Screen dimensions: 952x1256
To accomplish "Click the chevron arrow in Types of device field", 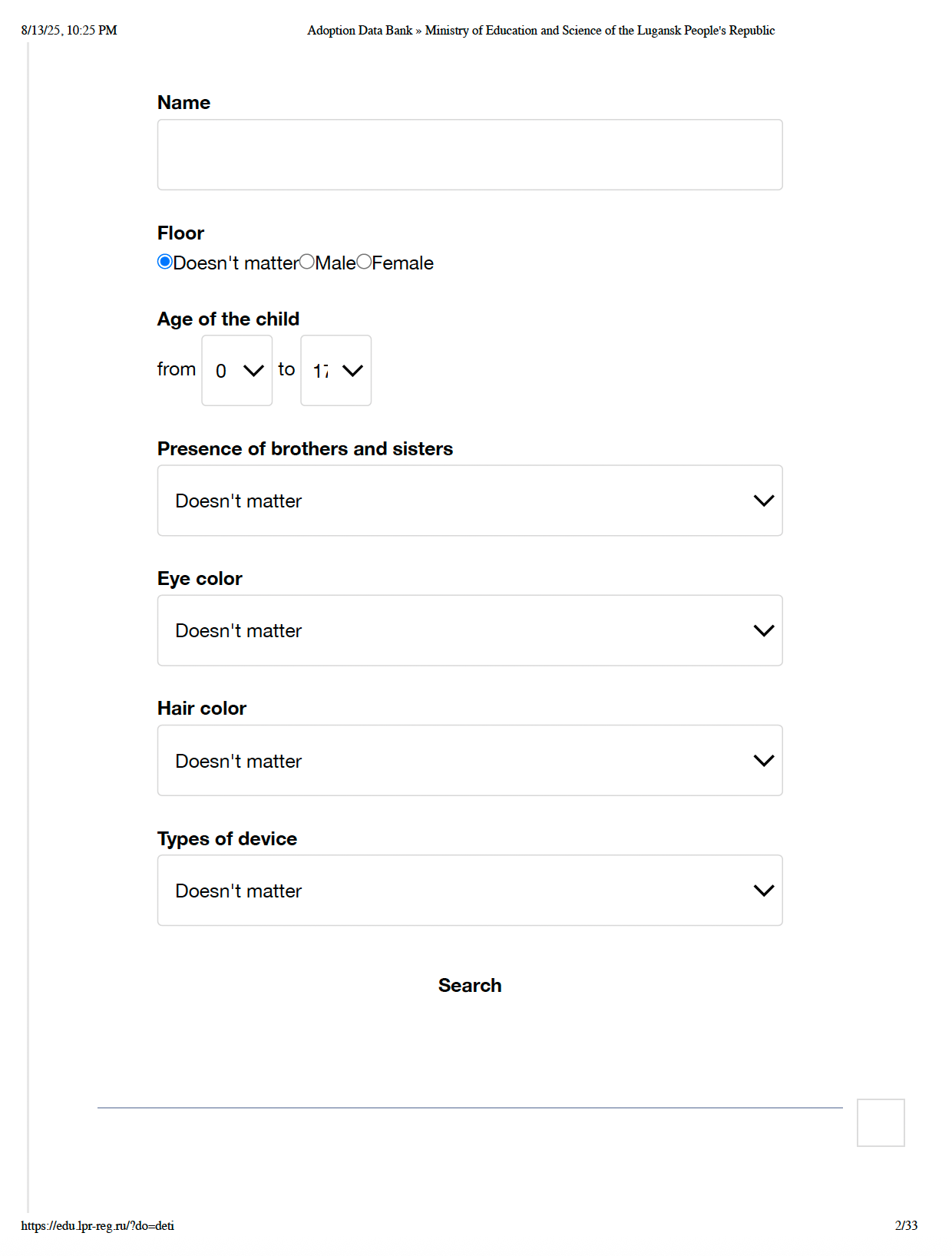I will [764, 891].
